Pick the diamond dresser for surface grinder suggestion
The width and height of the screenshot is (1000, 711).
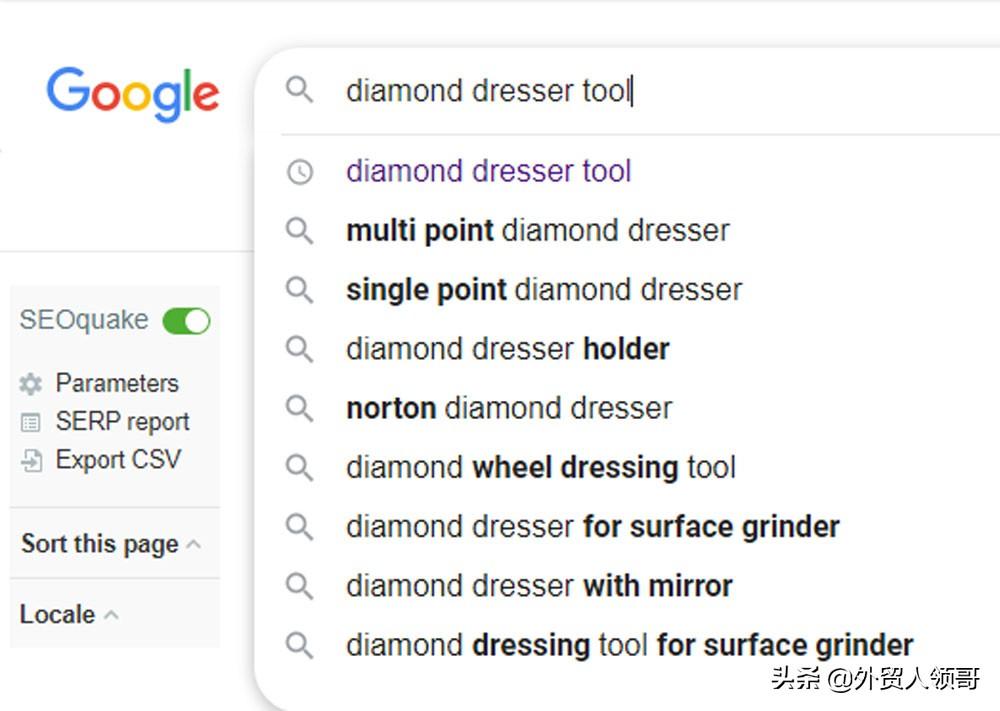pos(592,527)
